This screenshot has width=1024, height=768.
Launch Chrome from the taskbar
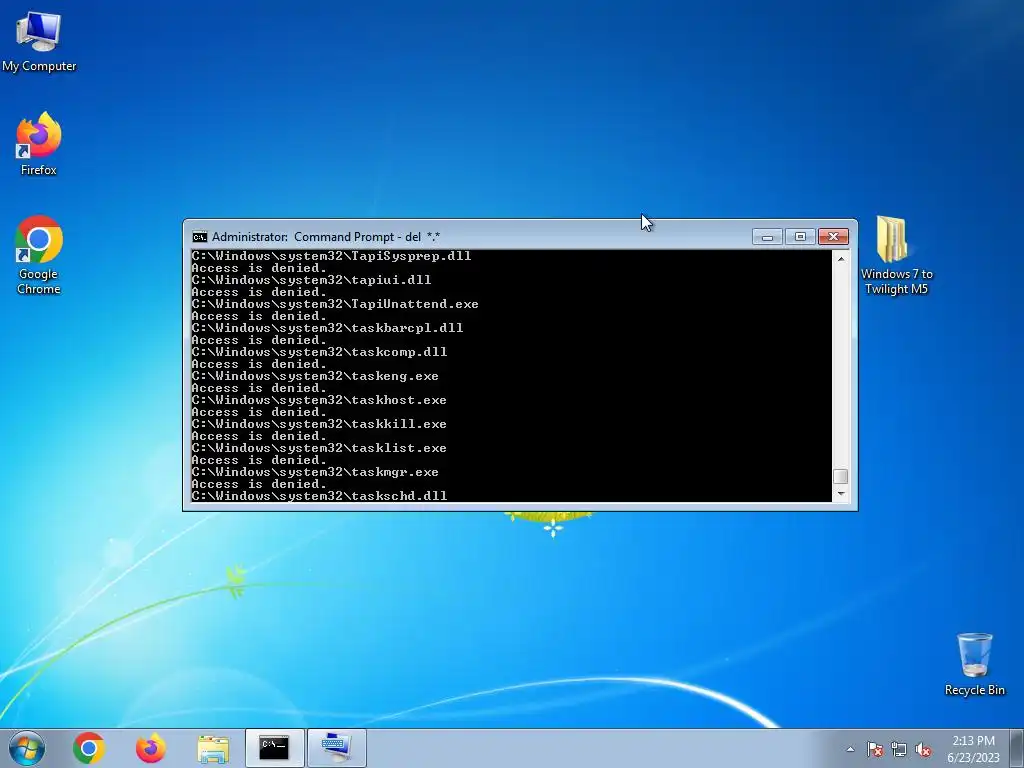89,748
